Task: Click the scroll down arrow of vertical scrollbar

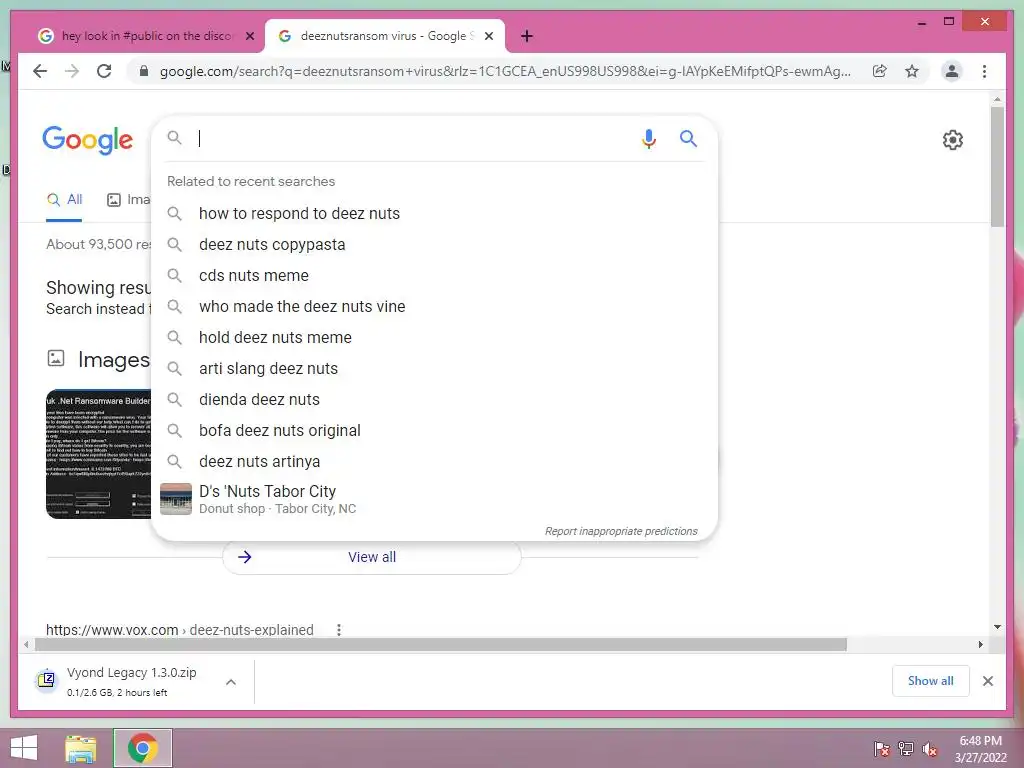Action: (997, 627)
